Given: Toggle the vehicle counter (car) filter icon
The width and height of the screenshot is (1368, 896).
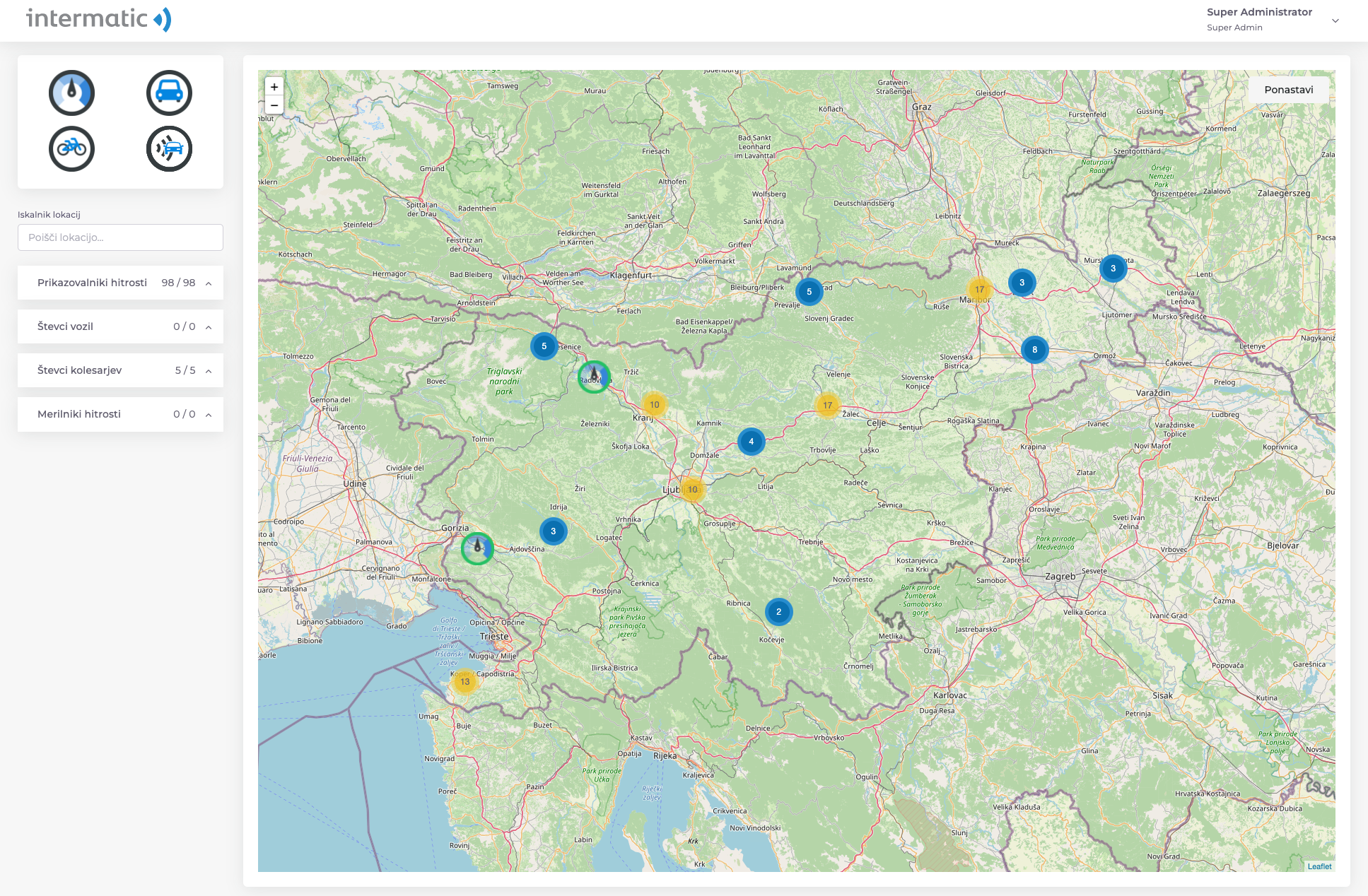Looking at the screenshot, I should coord(169,93).
